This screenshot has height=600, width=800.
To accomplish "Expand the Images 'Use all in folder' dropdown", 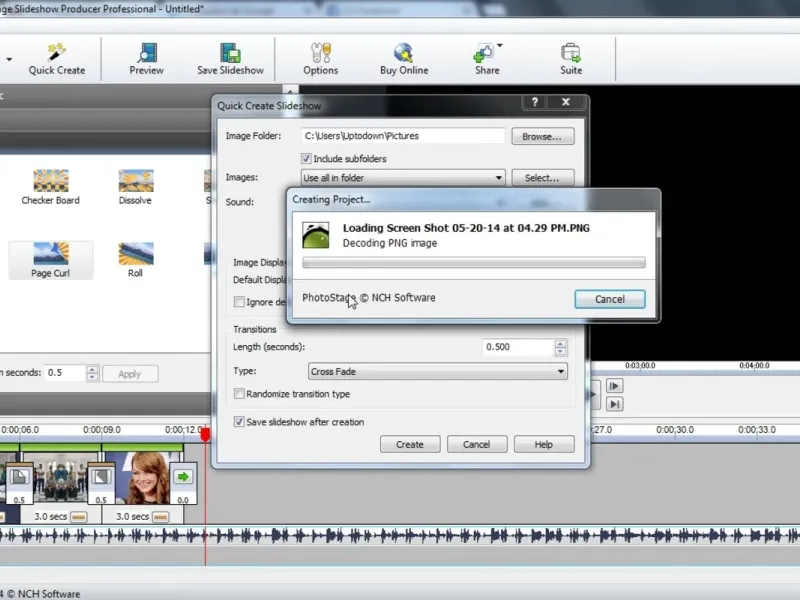I will pyautogui.click(x=403, y=178).
